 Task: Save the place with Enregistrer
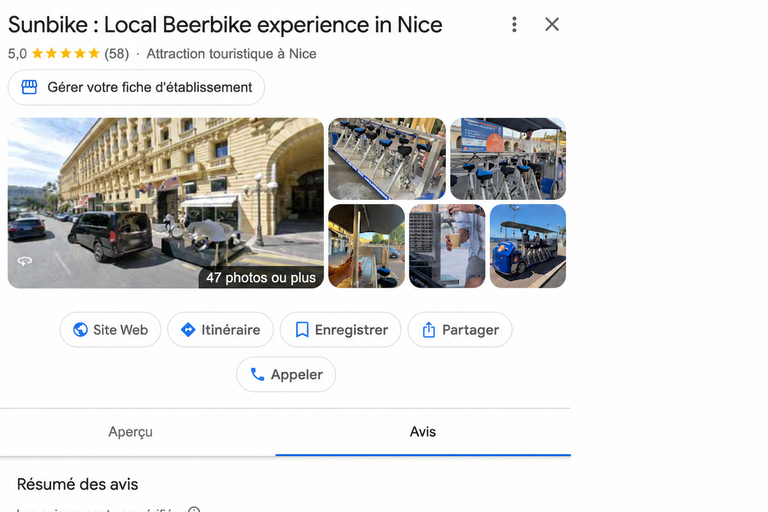pos(340,330)
